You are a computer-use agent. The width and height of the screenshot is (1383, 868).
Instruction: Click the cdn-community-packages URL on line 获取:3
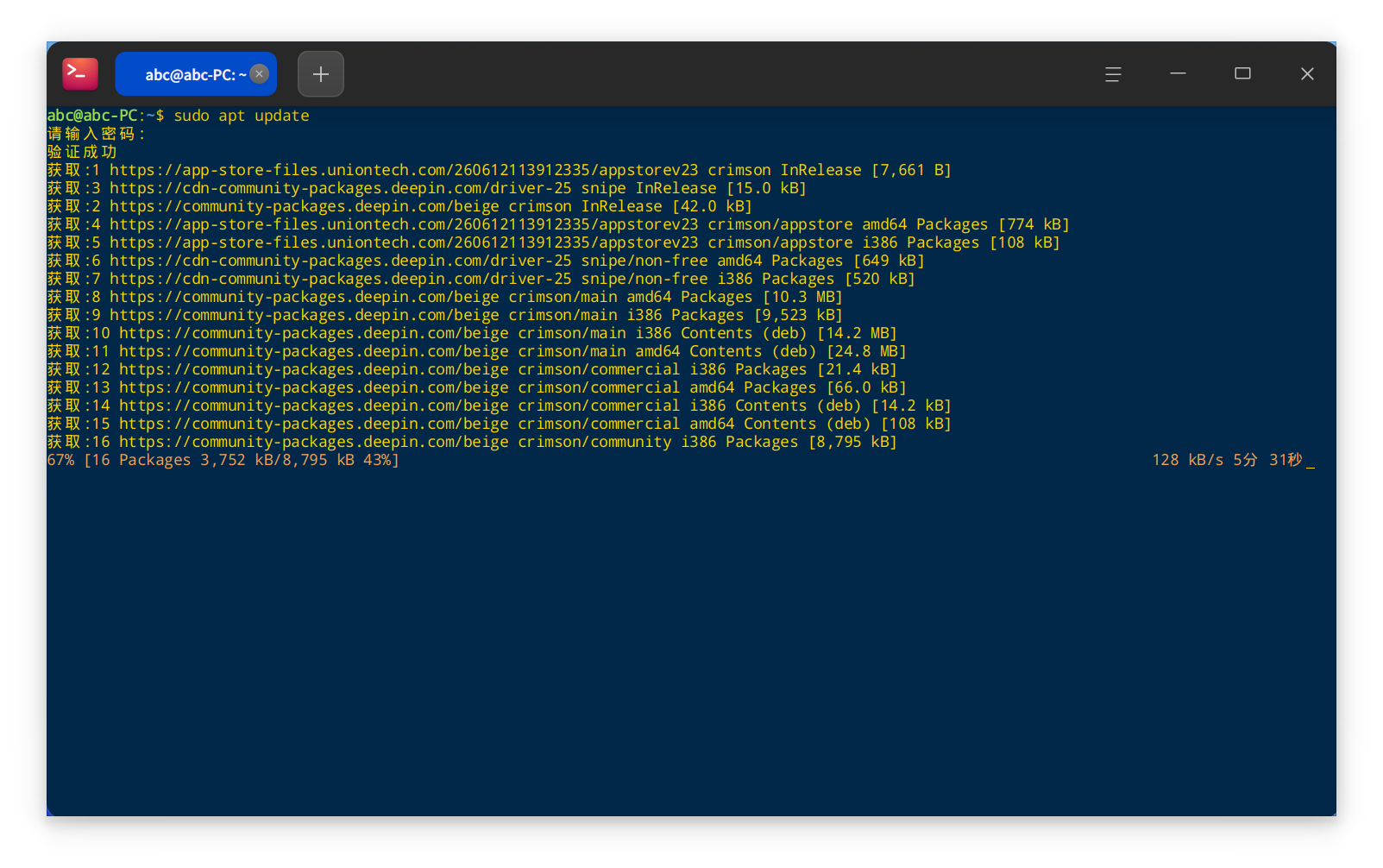point(341,188)
